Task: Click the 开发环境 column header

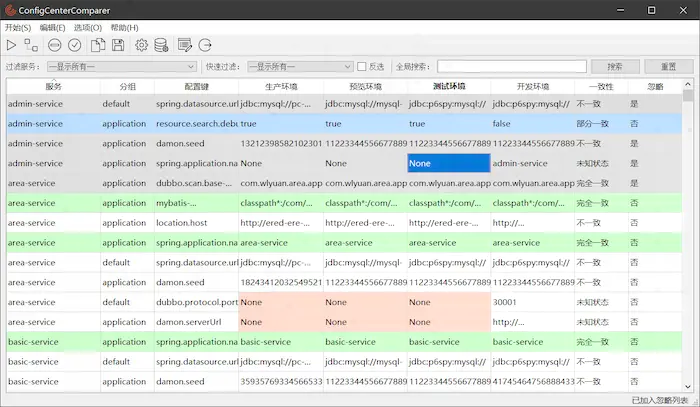Action: point(533,87)
